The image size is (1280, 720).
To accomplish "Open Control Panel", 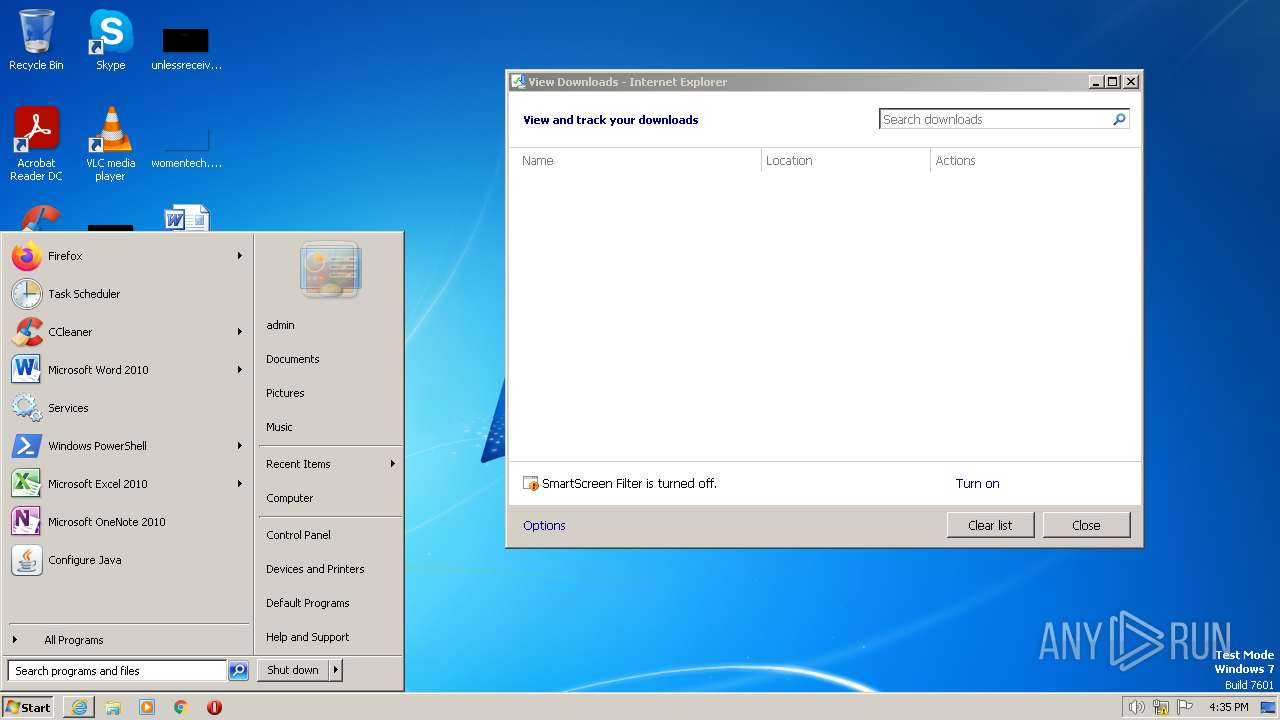I will [330, 535].
